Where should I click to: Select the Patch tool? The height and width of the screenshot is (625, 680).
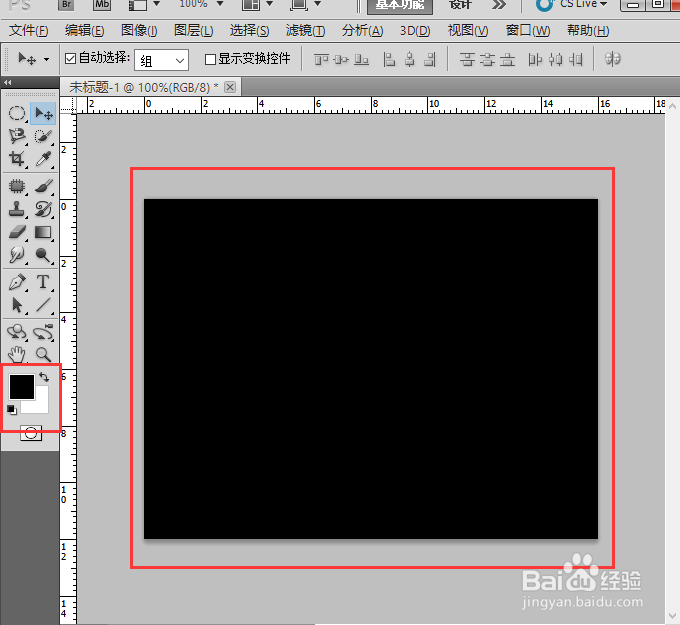point(17,187)
